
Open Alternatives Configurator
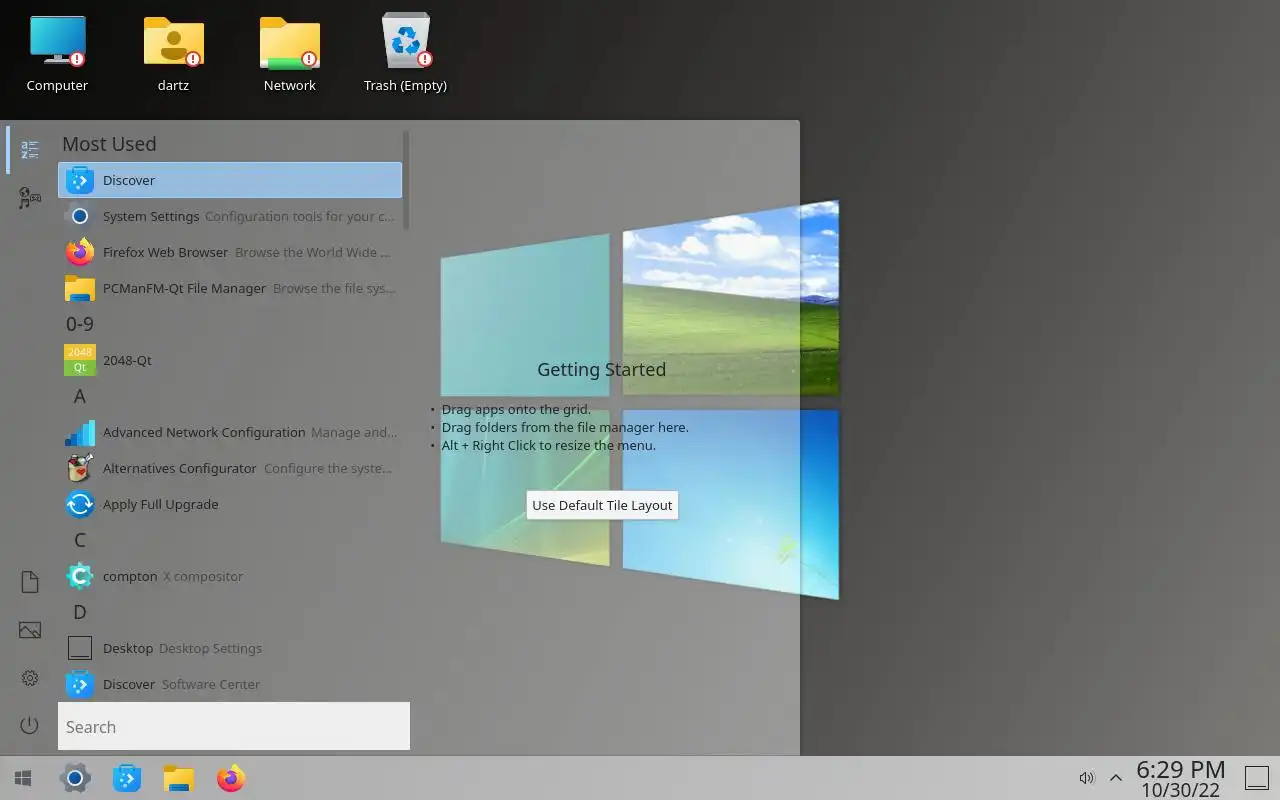tap(230, 468)
